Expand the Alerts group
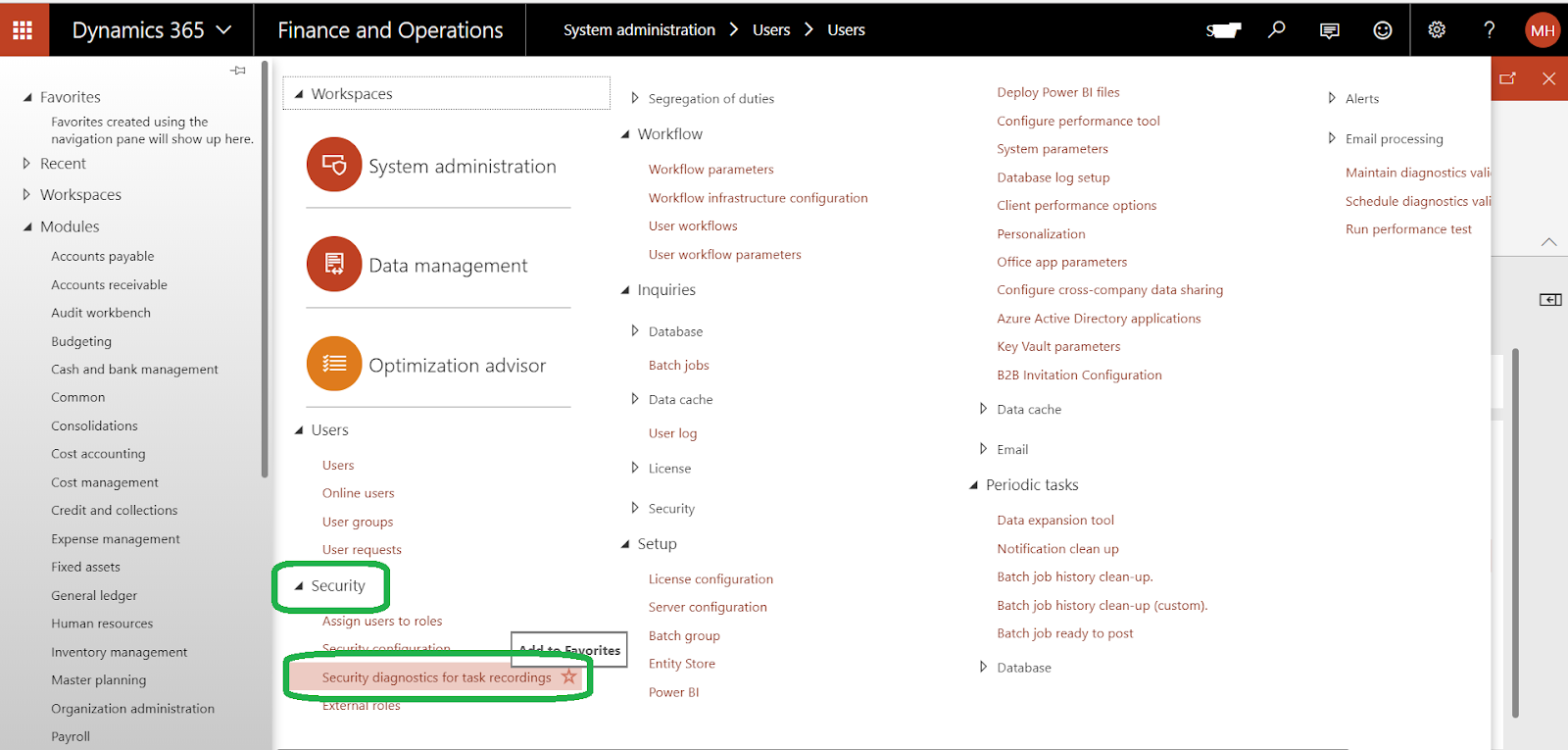 pyautogui.click(x=1332, y=98)
